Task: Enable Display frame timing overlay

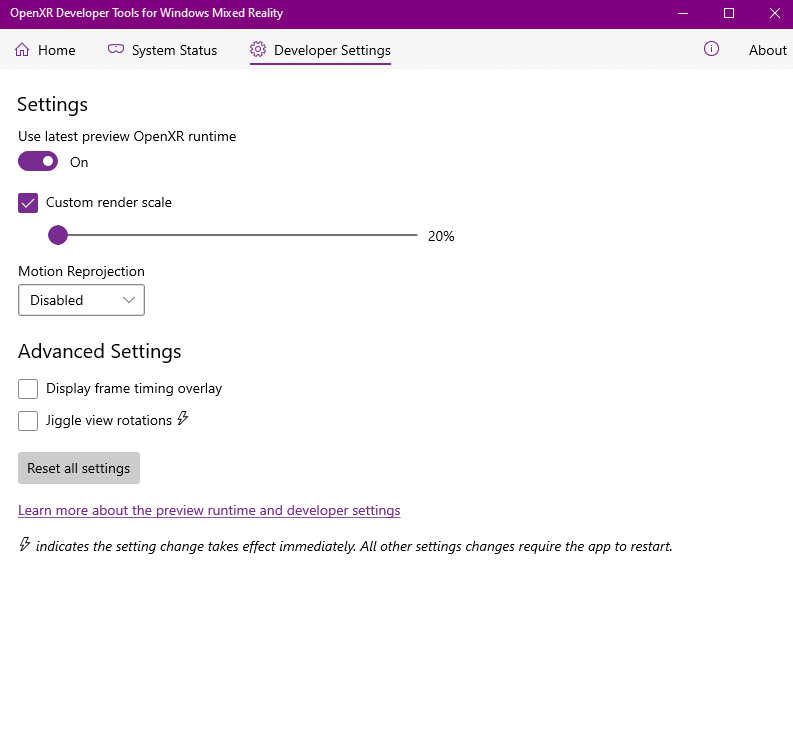Action: point(28,389)
